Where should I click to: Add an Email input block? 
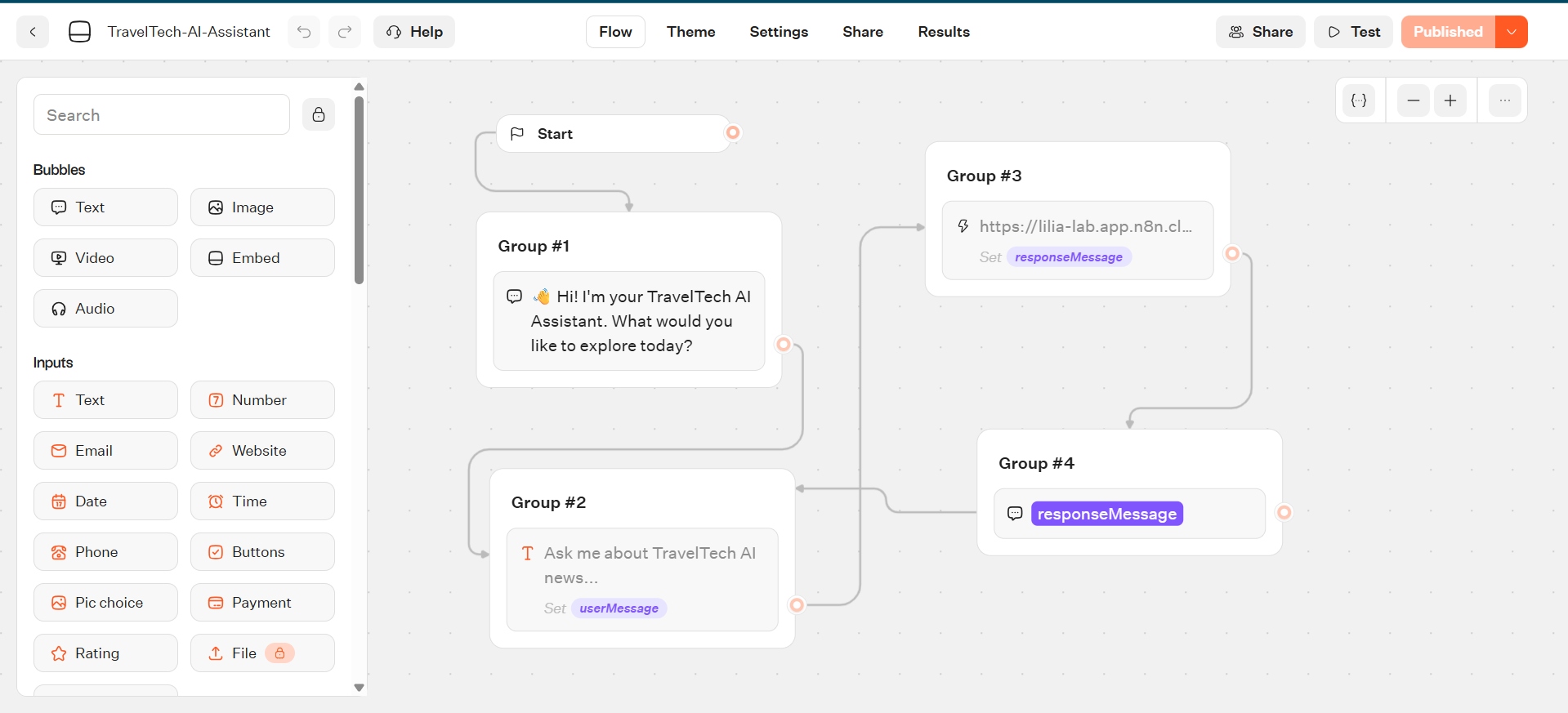coord(105,451)
